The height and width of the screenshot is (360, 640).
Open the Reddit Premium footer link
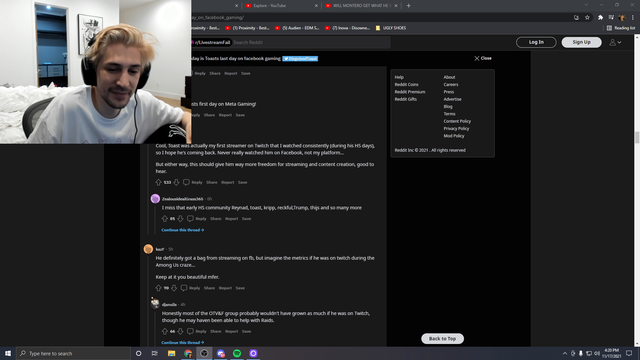pos(410,92)
